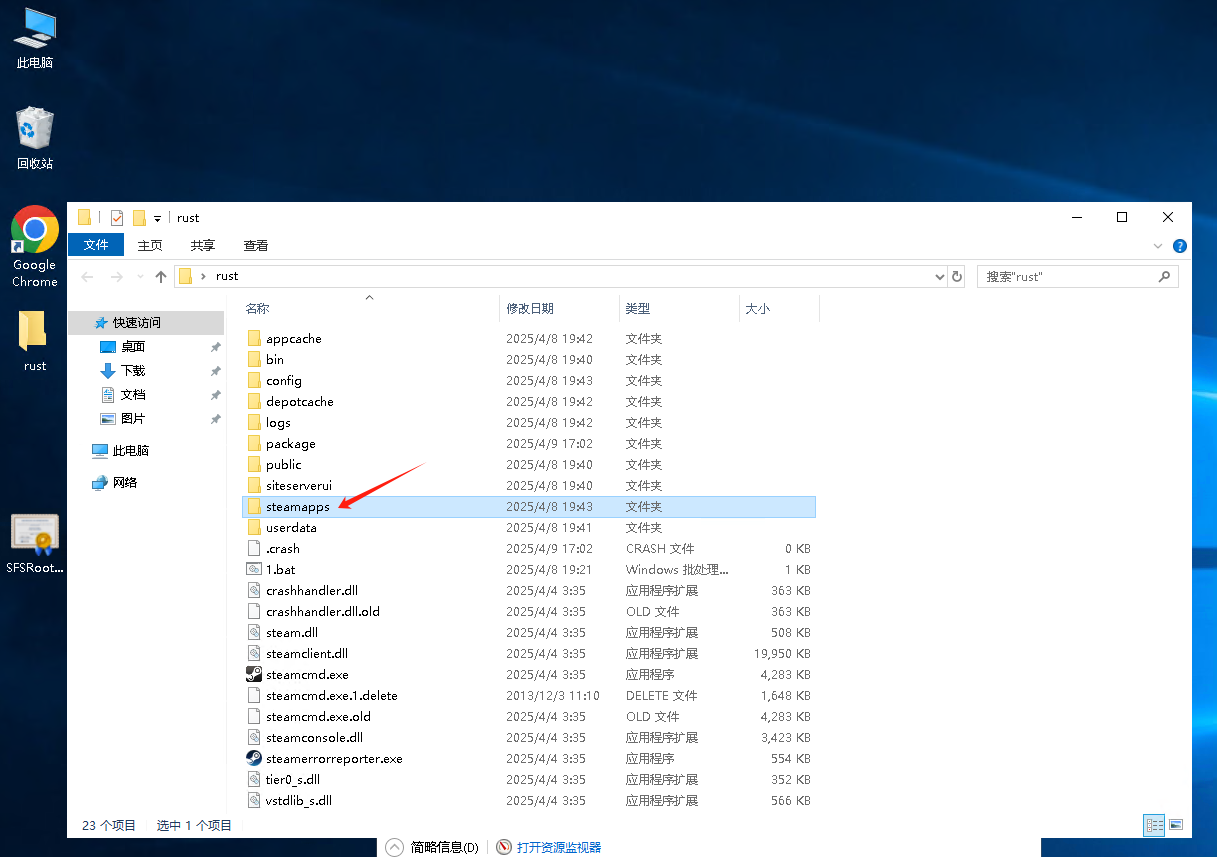This screenshot has width=1217, height=857.
Task: Click the 1.bat batch file icon
Action: pos(254,570)
